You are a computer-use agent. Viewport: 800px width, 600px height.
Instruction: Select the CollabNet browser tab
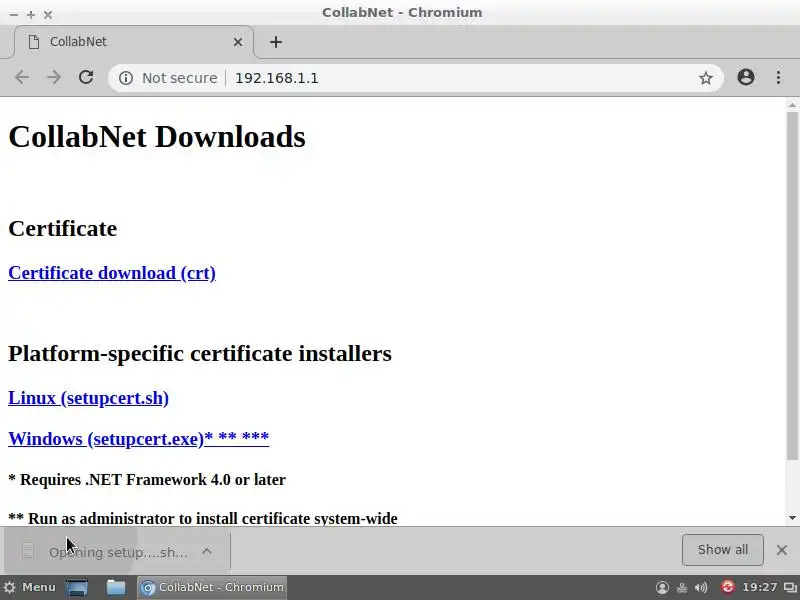tap(134, 42)
